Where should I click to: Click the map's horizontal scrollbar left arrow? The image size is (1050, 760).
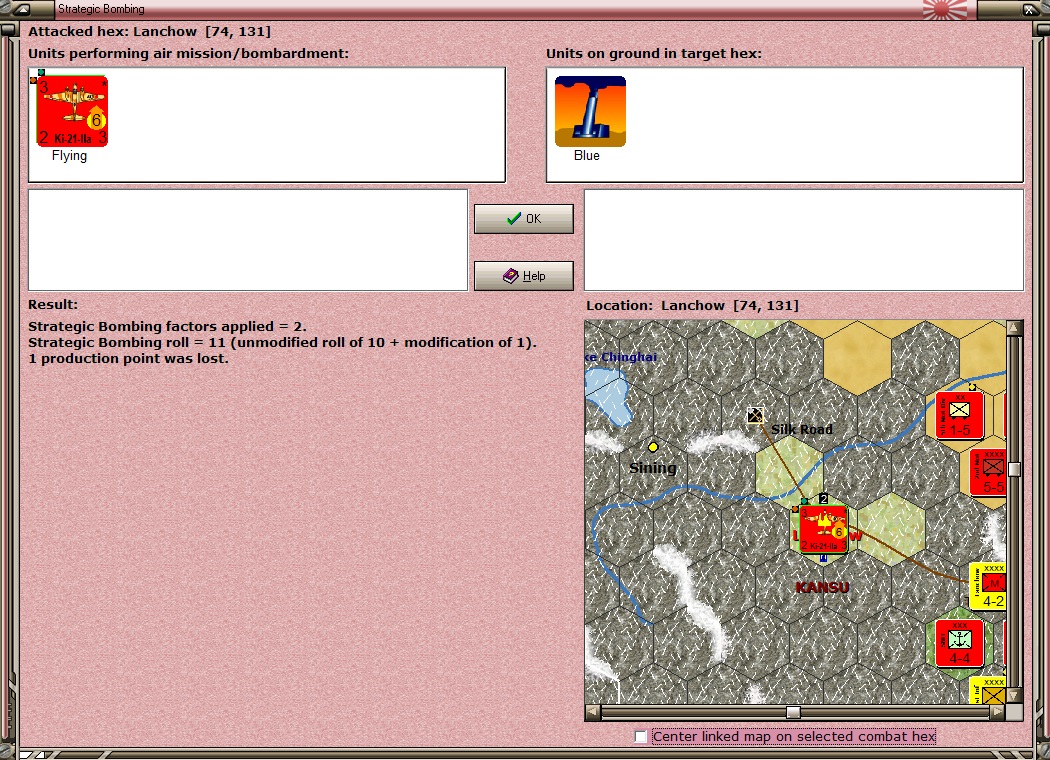pyautogui.click(x=593, y=712)
